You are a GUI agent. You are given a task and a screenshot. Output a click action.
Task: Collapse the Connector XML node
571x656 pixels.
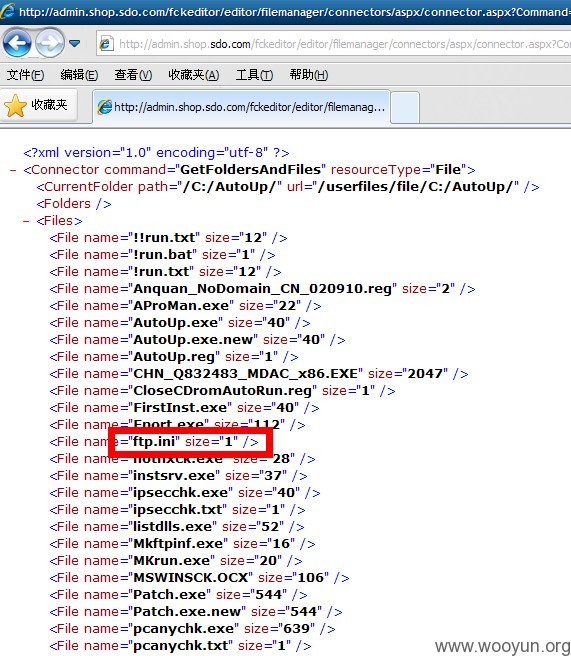pyautogui.click(x=13, y=171)
